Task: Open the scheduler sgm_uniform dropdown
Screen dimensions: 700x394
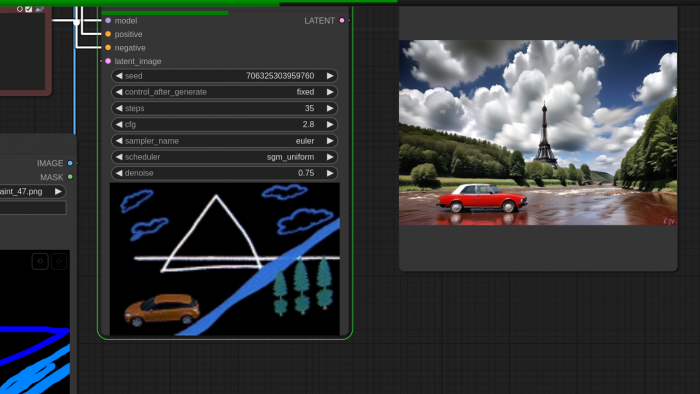Action: [224, 157]
